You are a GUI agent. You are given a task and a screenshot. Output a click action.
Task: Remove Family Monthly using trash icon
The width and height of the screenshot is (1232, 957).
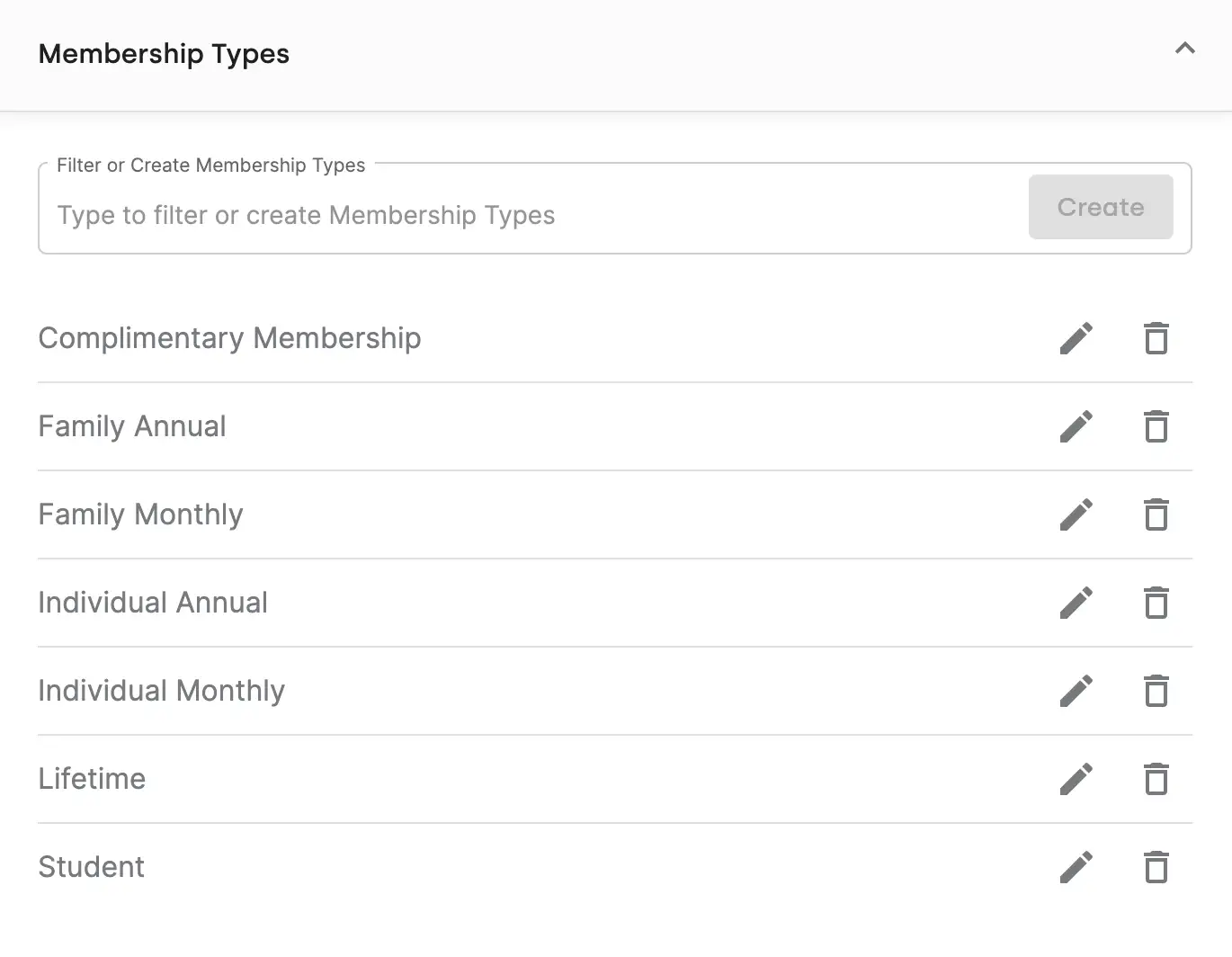(1156, 514)
